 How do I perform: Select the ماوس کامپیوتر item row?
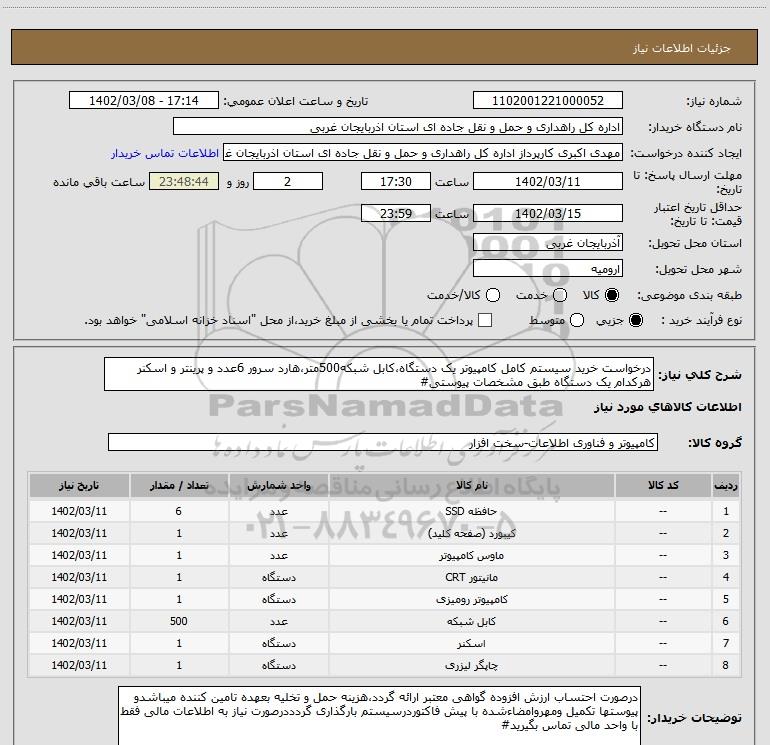pos(384,555)
